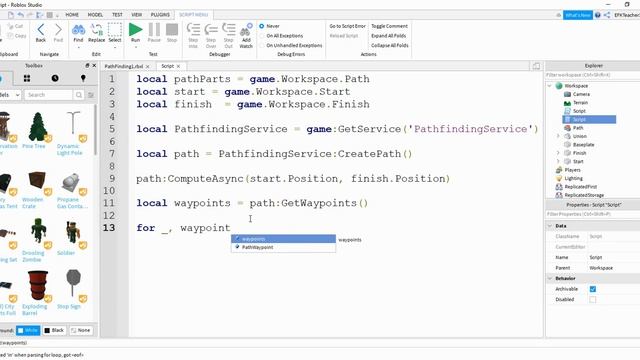Click the Back navigation arrow

41,30
